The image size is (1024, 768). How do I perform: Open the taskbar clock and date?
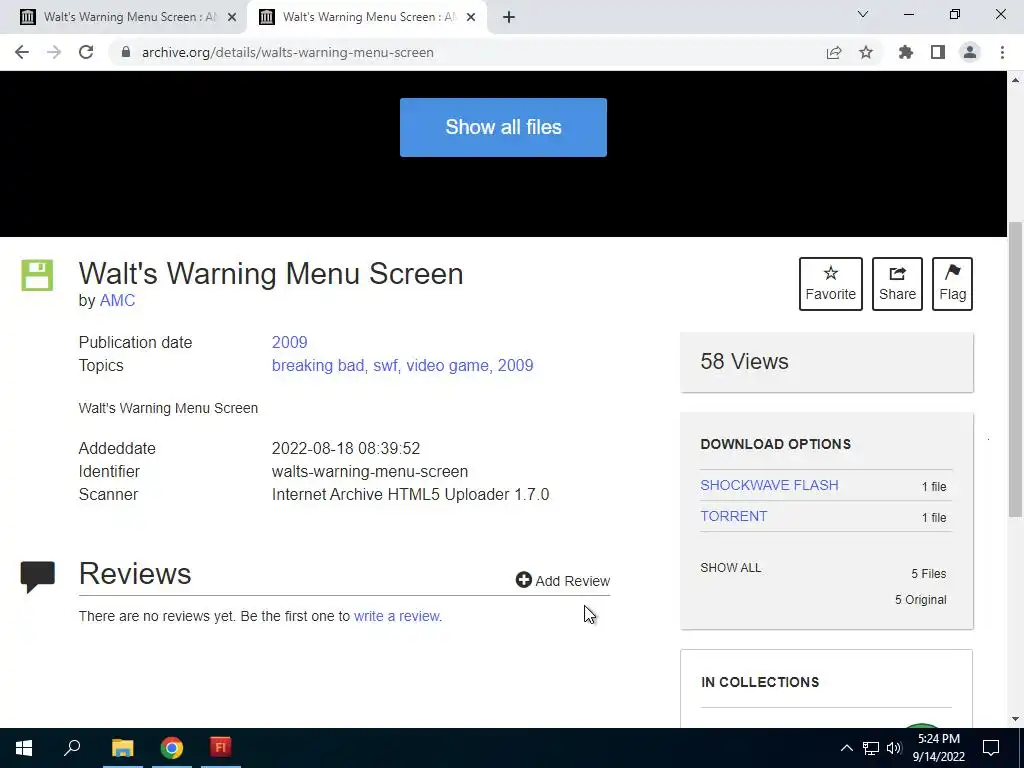[x=938, y=748]
